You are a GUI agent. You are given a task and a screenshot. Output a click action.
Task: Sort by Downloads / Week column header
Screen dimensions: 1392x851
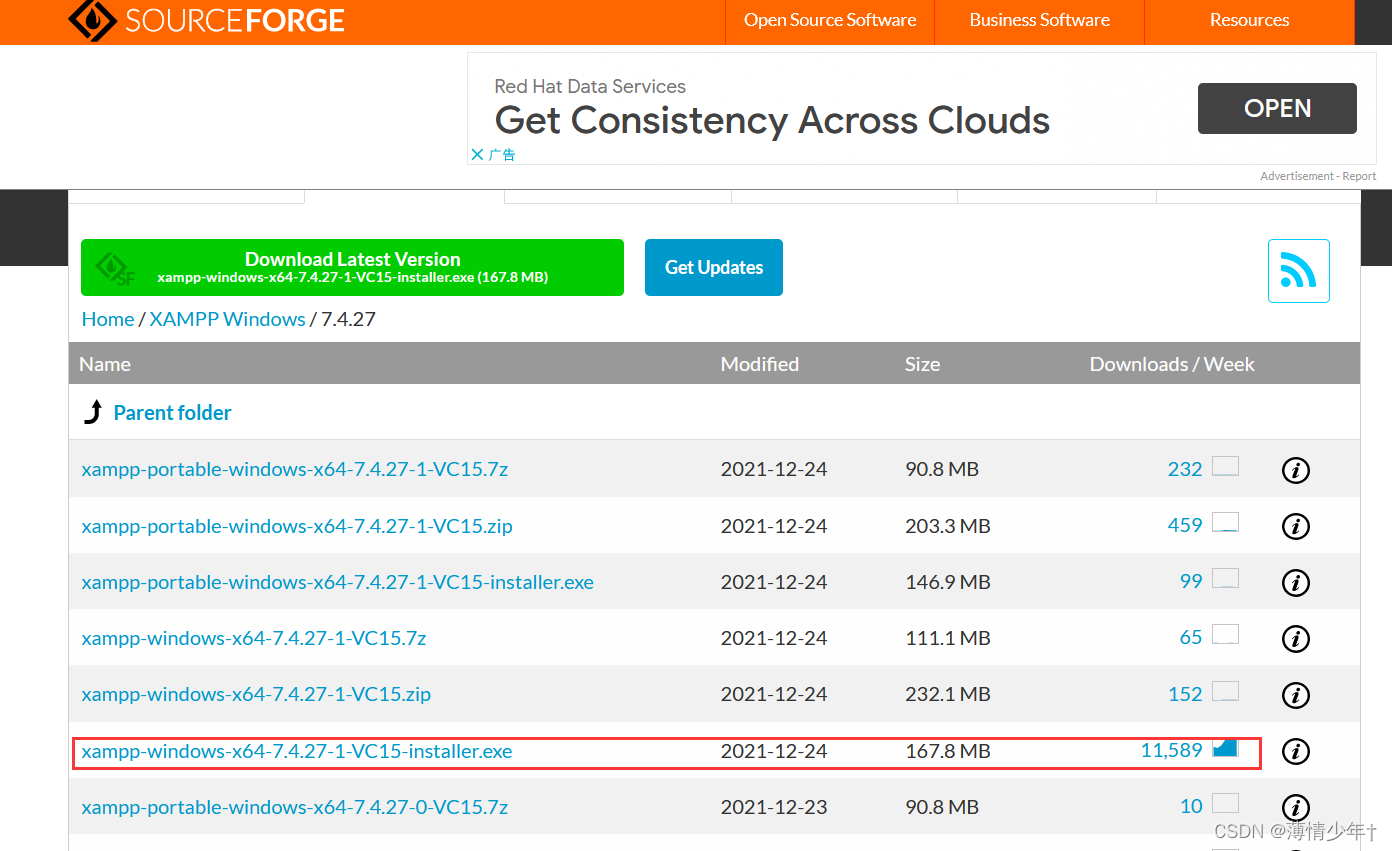tap(1172, 364)
